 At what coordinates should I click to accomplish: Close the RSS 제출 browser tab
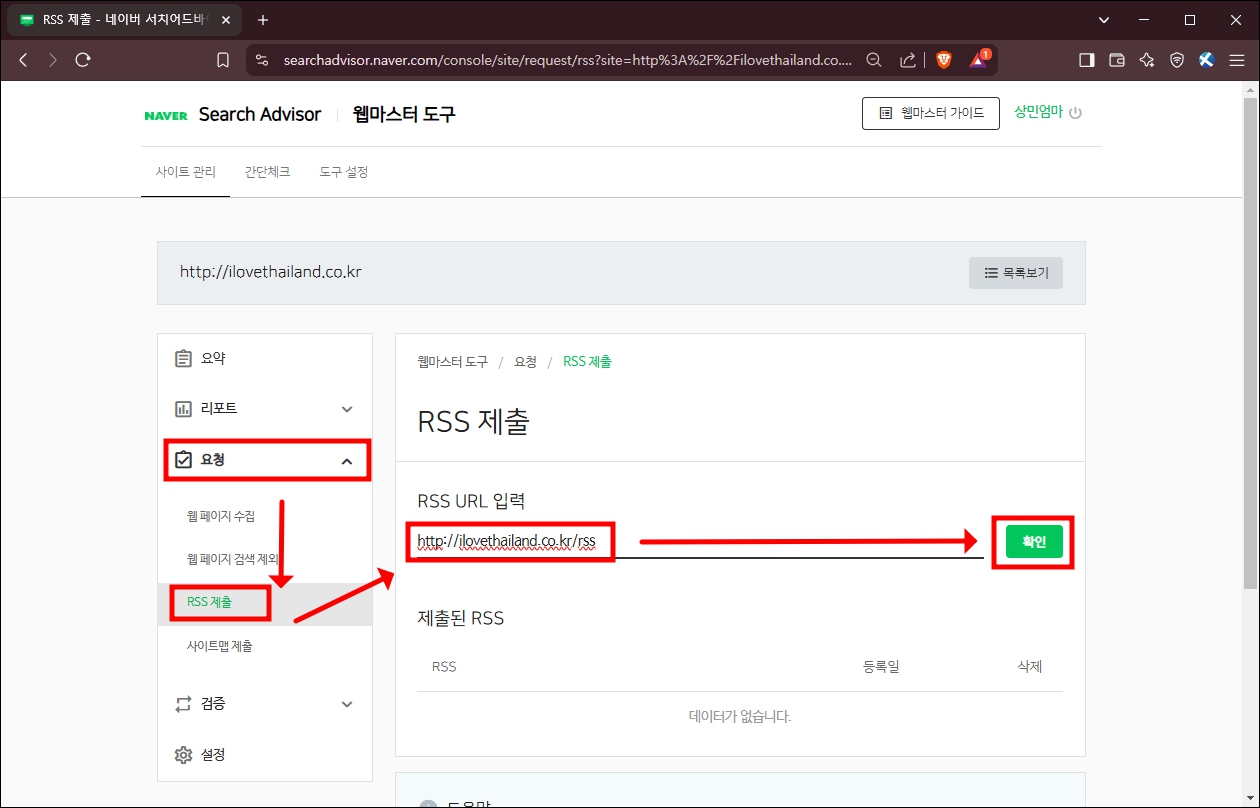click(x=224, y=20)
